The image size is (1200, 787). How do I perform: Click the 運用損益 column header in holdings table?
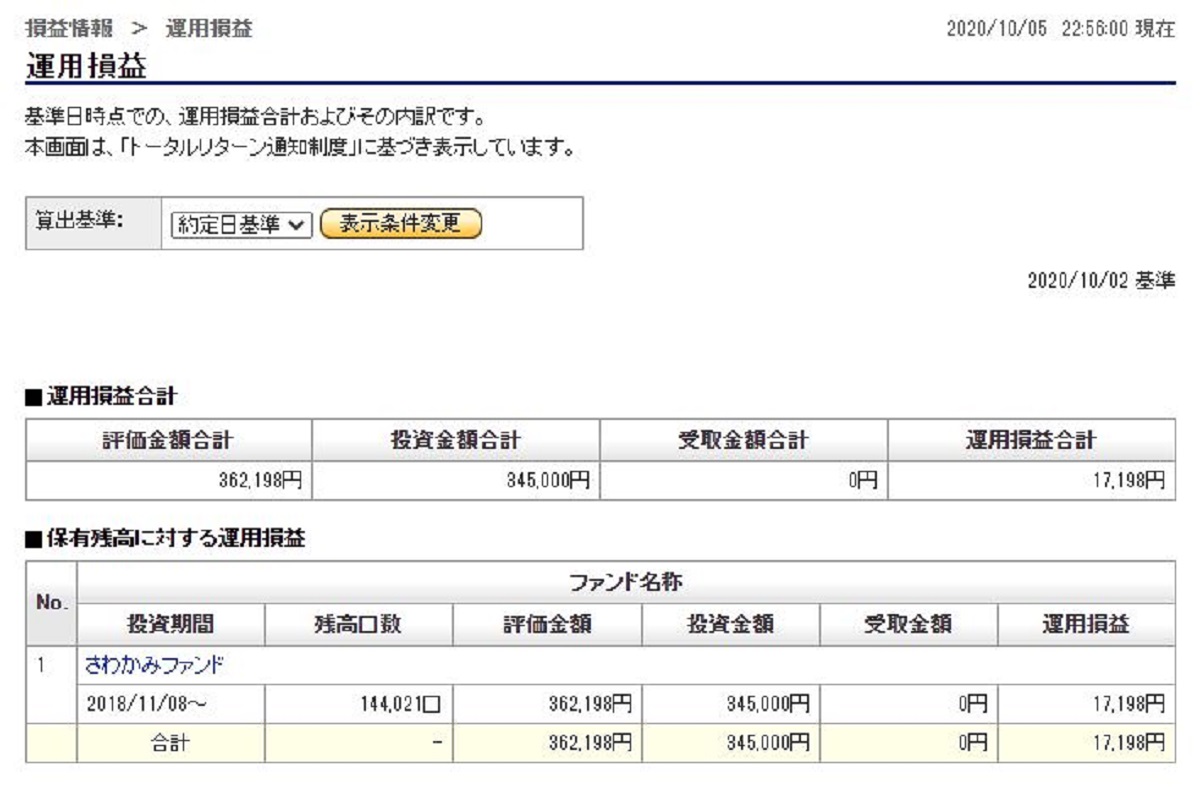pos(1086,625)
